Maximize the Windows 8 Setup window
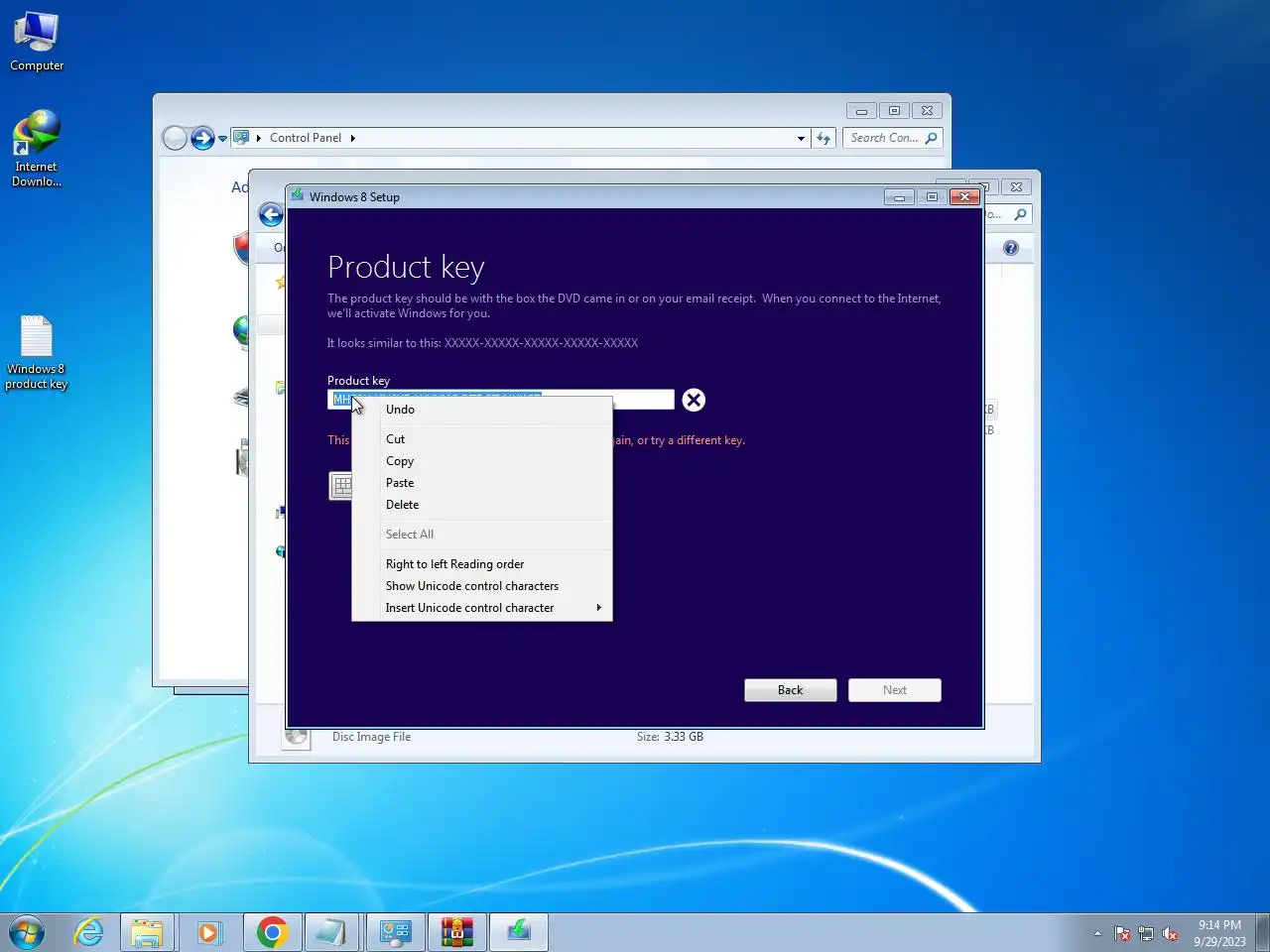The width and height of the screenshot is (1270, 952). (932, 197)
